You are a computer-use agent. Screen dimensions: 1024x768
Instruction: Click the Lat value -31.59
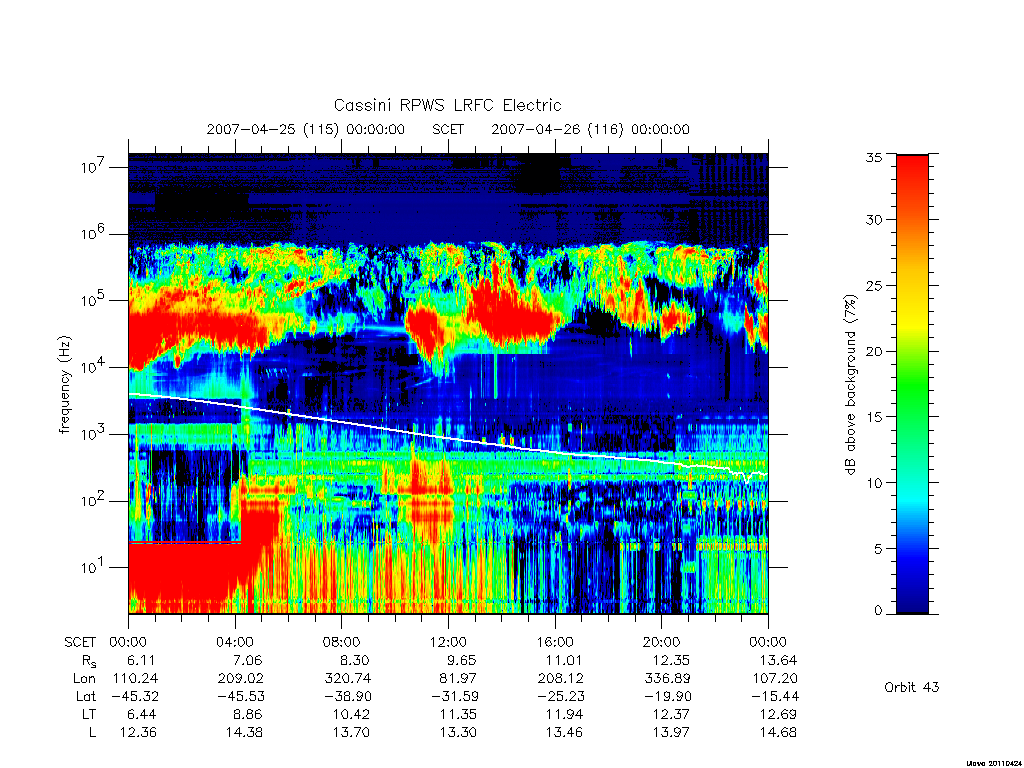tap(454, 696)
